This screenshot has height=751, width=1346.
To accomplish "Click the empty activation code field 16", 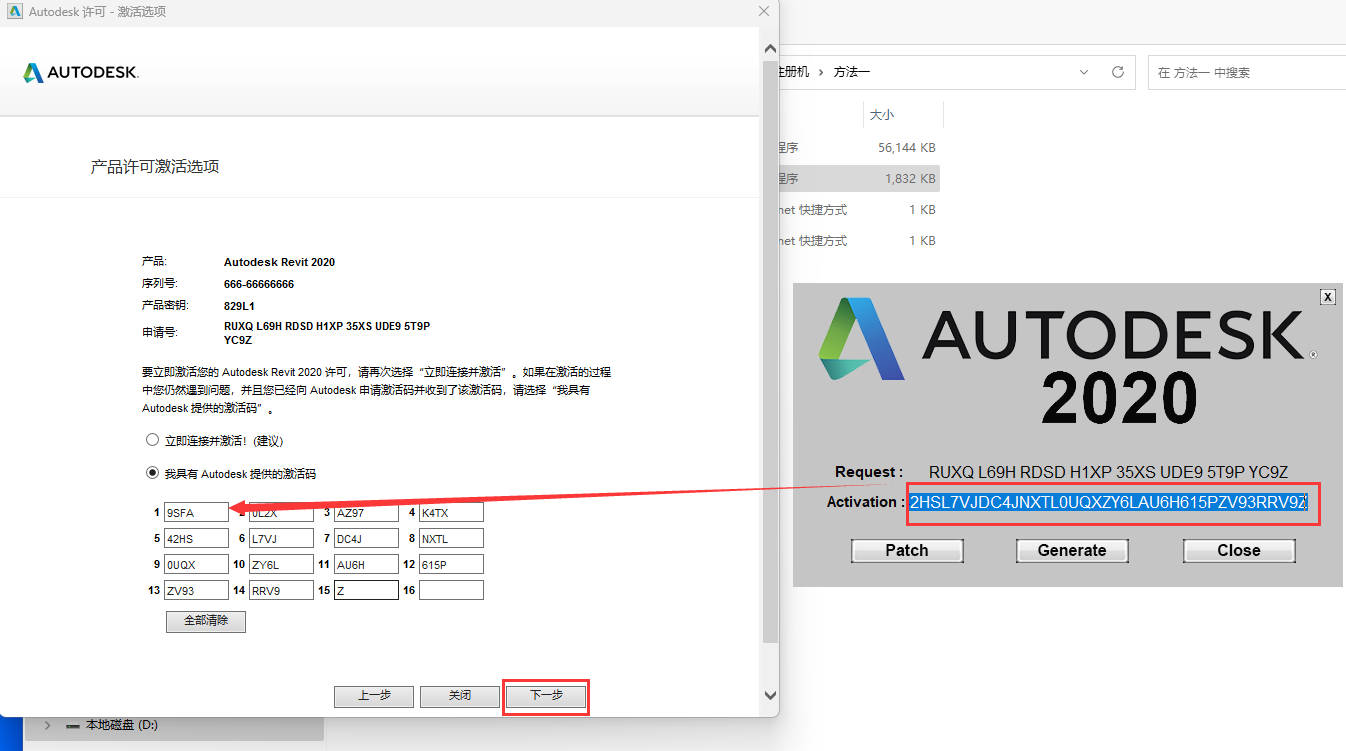I will coord(451,590).
